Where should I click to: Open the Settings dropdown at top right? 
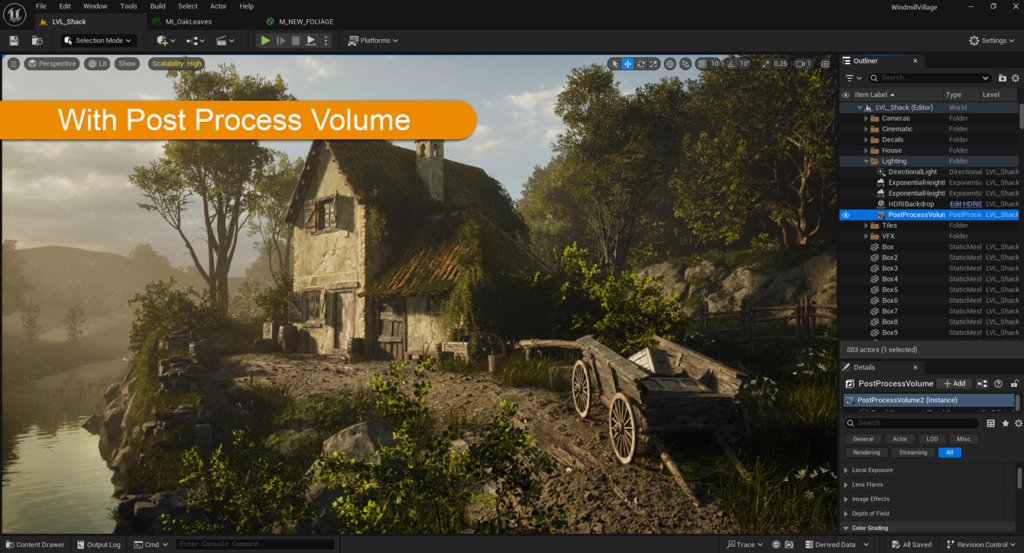(991, 40)
